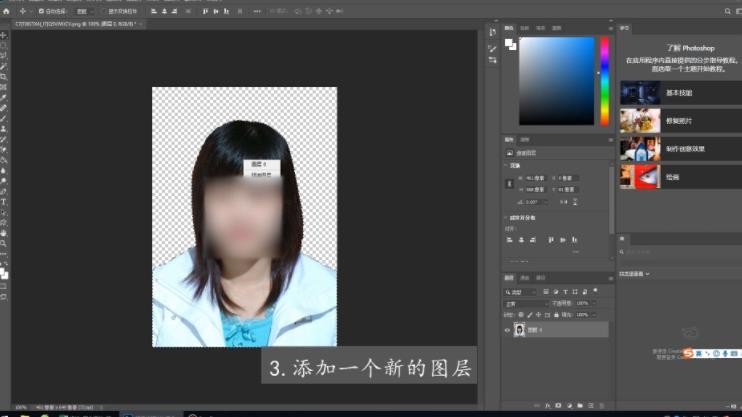This screenshot has width=742, height=417.
Task: Align horizontal centers in options bar
Action: point(164,11)
